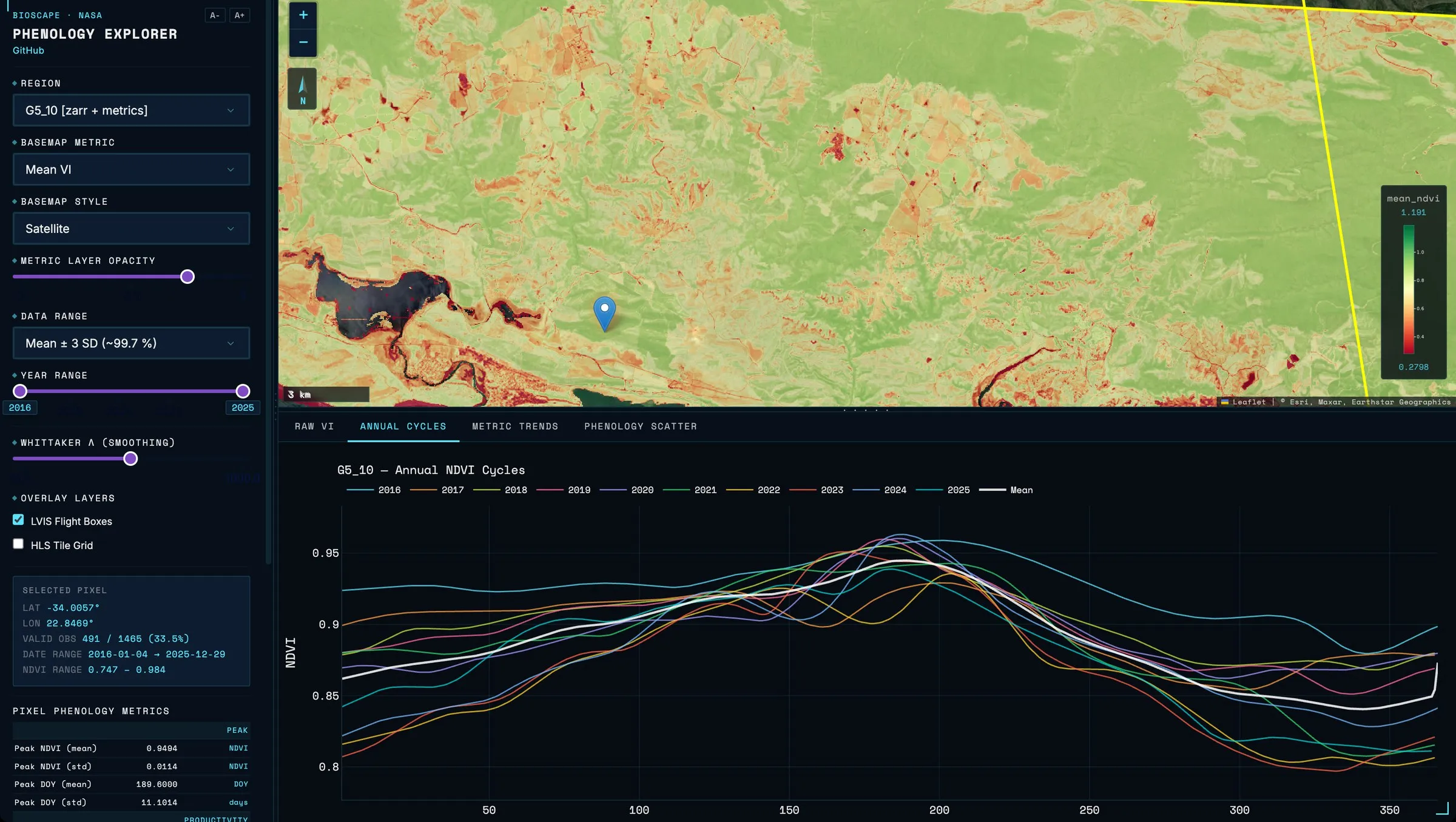Screen dimensions: 1456x822
Task: Toggle 2016 series in chart legend
Action: click(374, 490)
